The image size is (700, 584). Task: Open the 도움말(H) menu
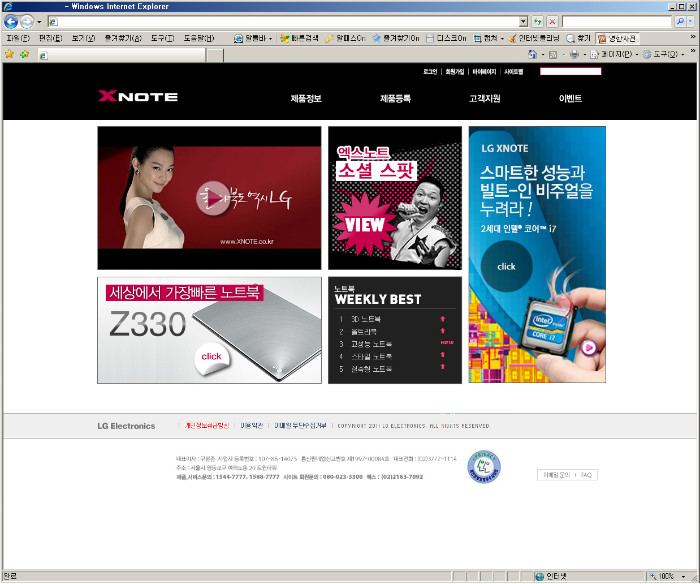tap(199, 38)
